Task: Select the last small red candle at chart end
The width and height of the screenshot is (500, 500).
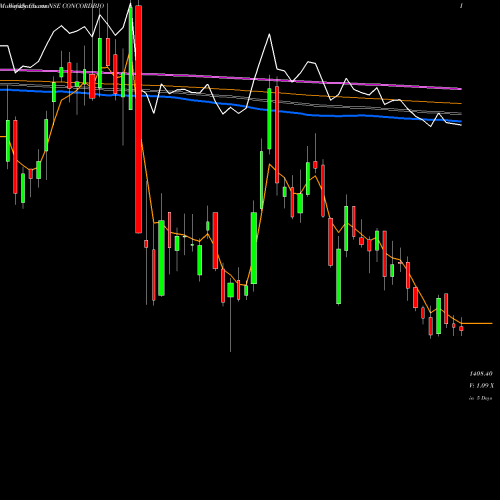Action: tap(461, 328)
